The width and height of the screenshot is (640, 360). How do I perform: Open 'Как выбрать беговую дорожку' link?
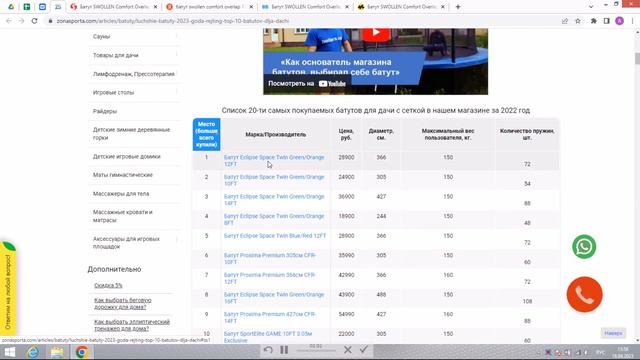click(122, 303)
